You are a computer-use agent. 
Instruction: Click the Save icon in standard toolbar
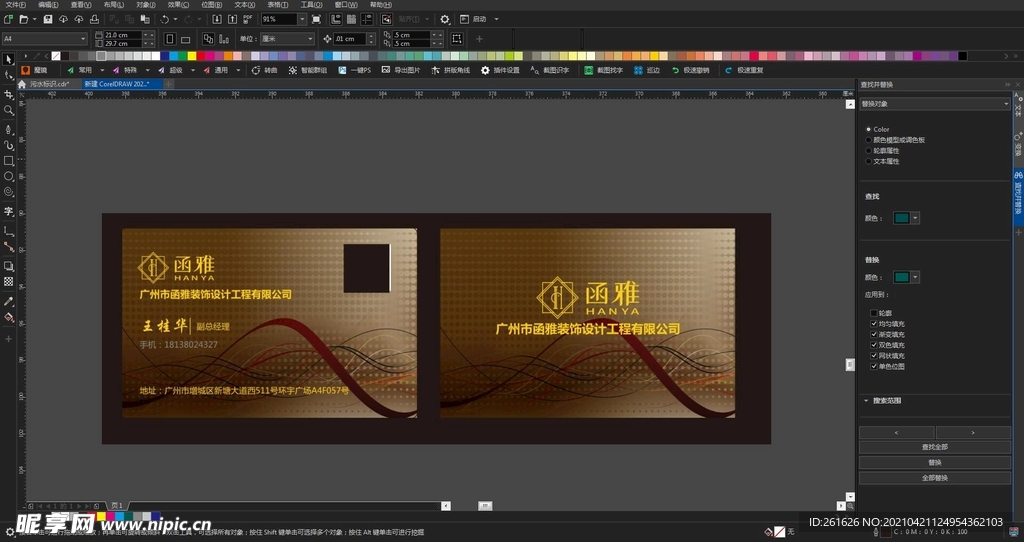click(48, 19)
